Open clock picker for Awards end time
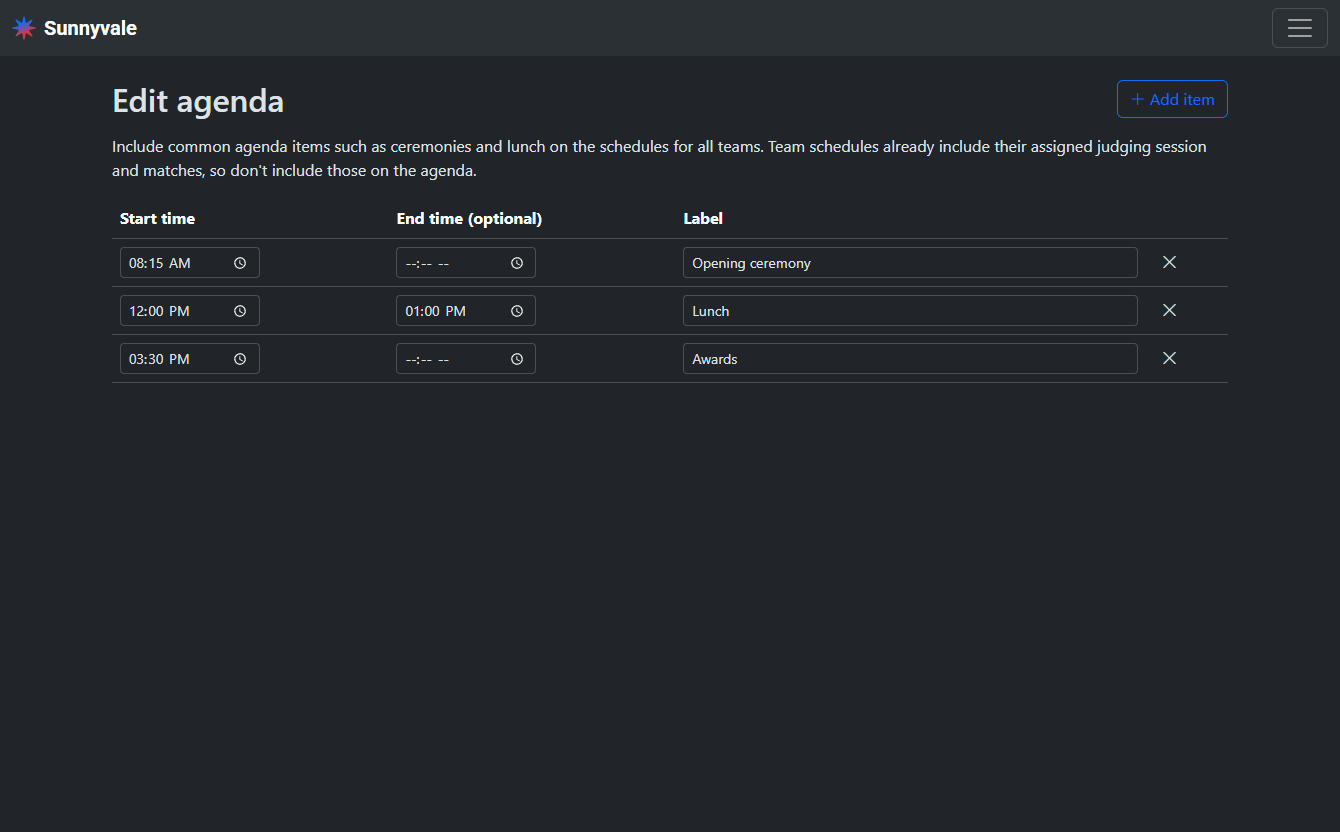 pyautogui.click(x=517, y=359)
